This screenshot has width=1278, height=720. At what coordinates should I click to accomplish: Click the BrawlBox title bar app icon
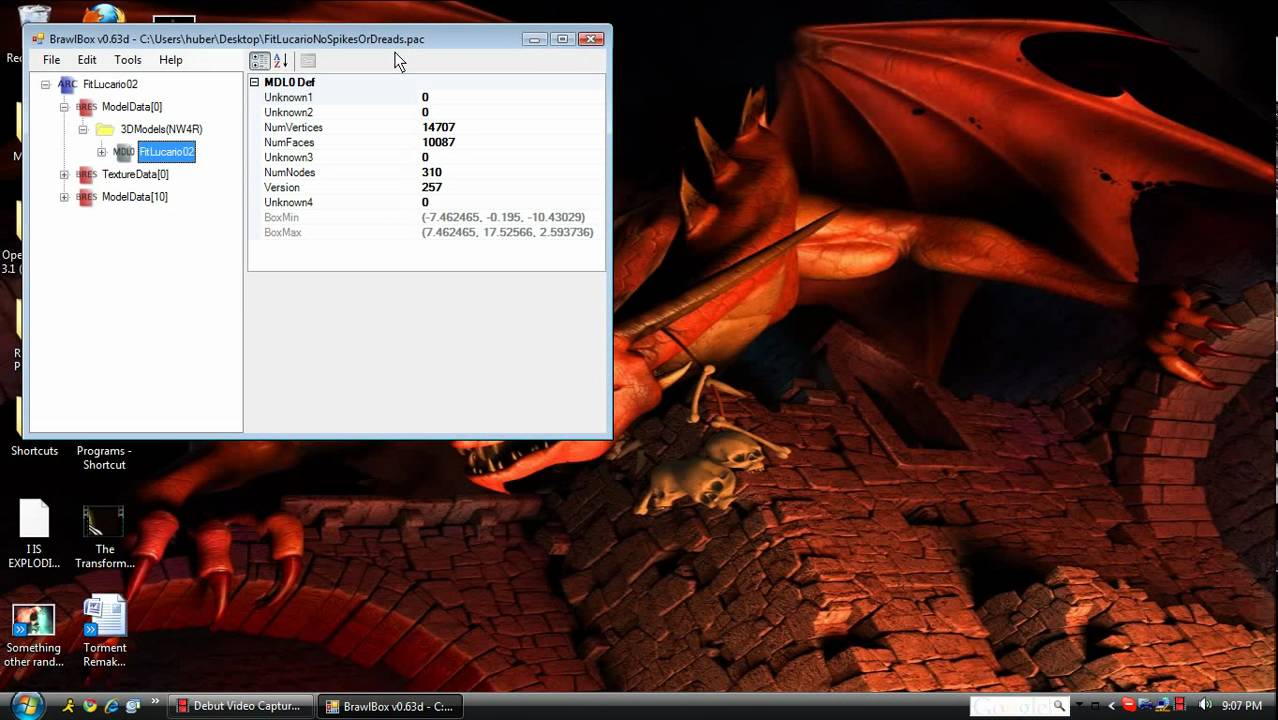point(38,39)
